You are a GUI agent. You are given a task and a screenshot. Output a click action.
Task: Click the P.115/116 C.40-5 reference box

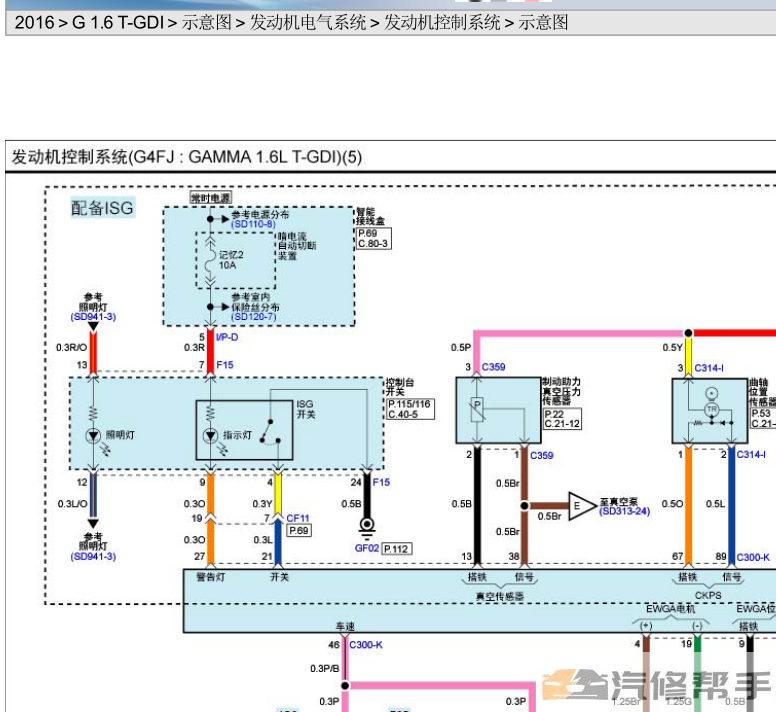click(x=410, y=409)
